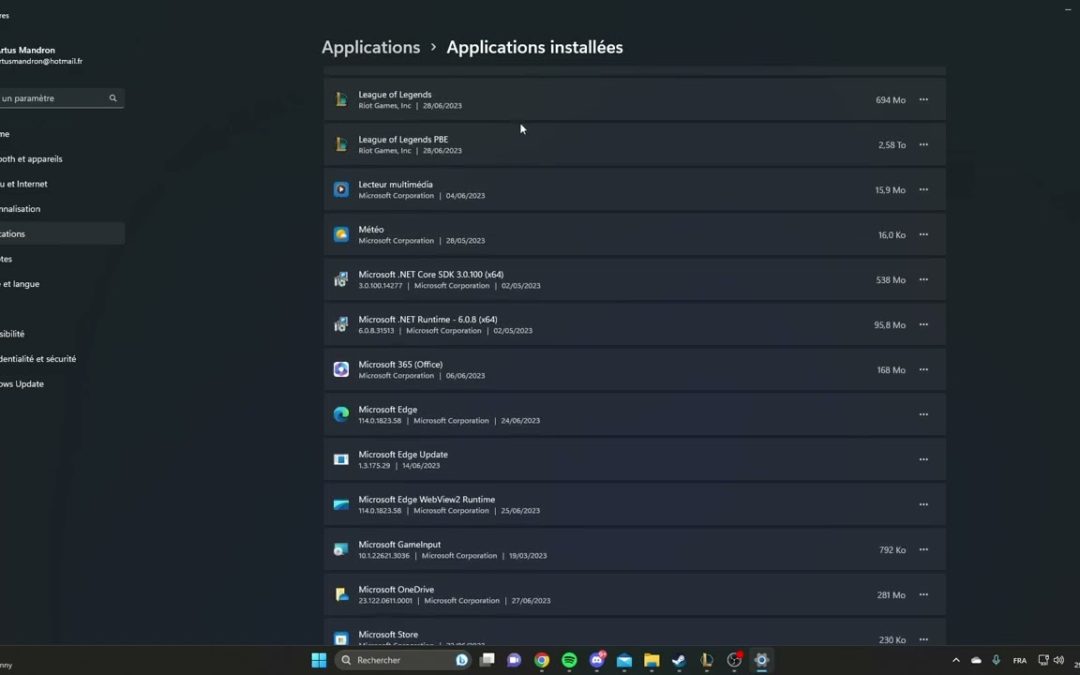The image size is (1080, 675).
Task: Click the Microsoft Store app icon
Action: 341,638
